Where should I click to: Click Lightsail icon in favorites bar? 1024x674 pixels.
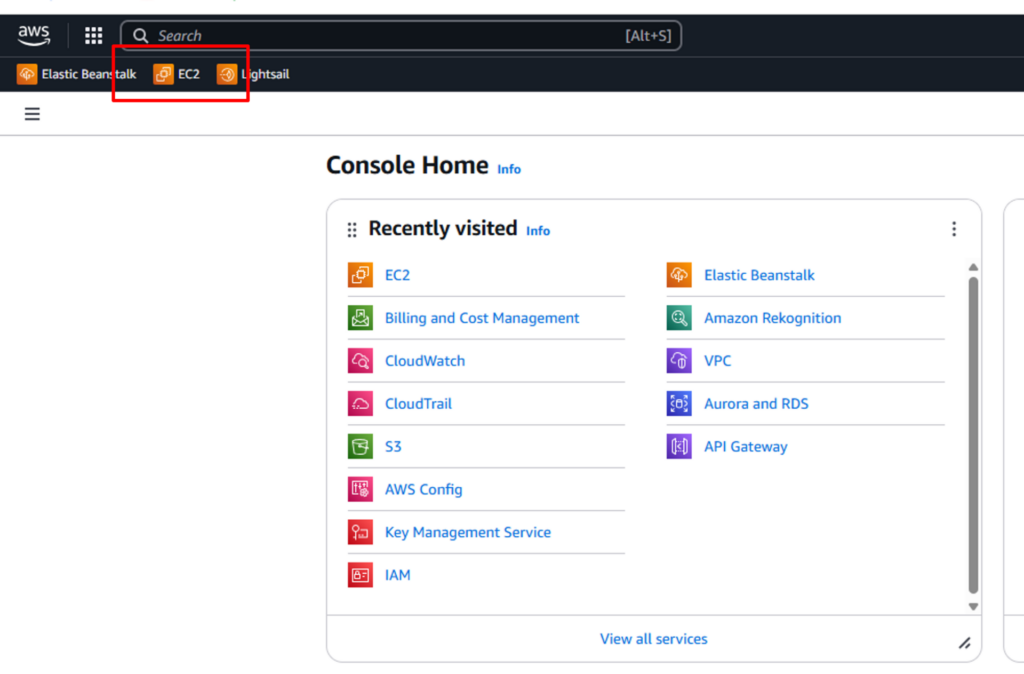(x=227, y=74)
